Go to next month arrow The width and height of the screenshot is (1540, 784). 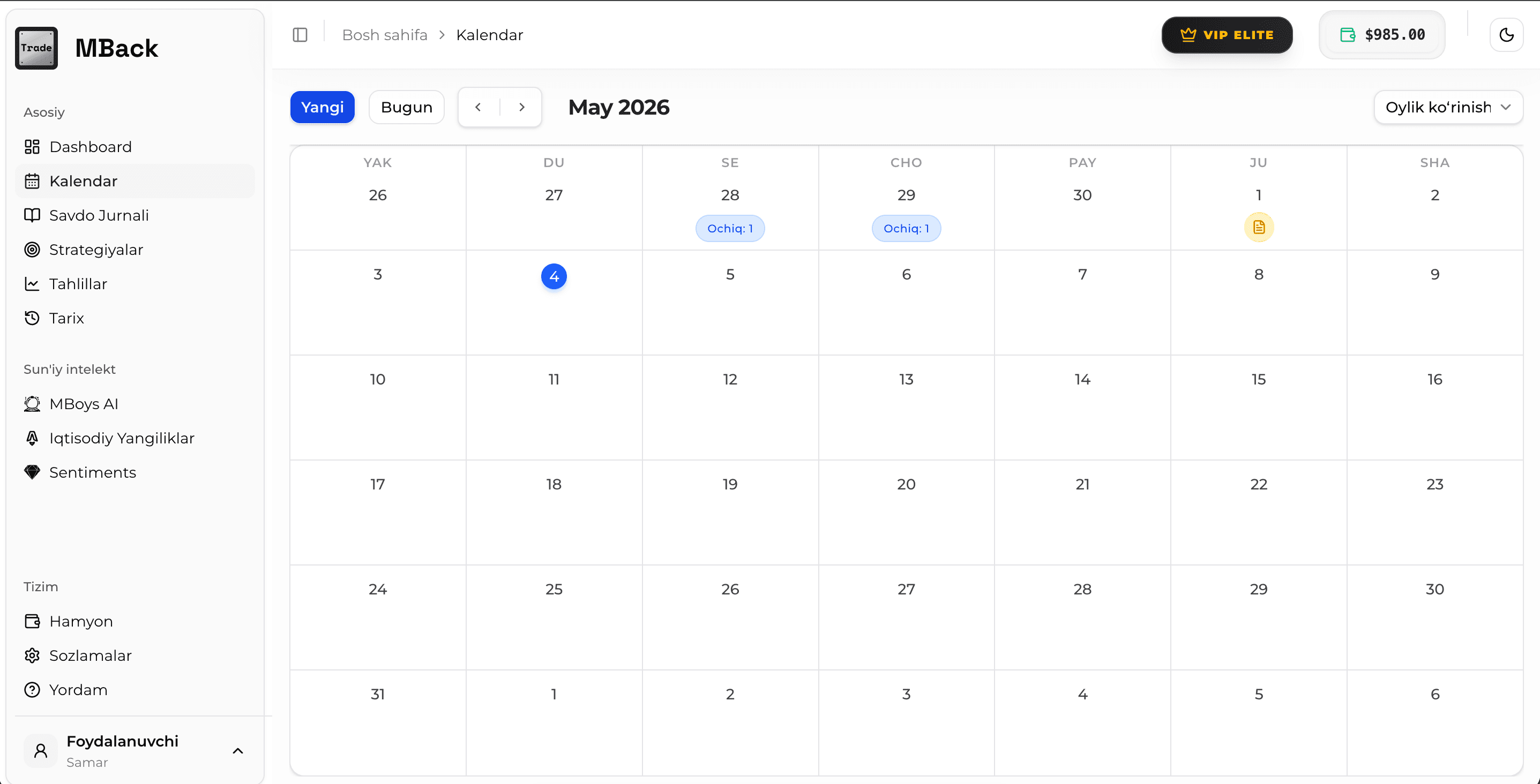(521, 107)
